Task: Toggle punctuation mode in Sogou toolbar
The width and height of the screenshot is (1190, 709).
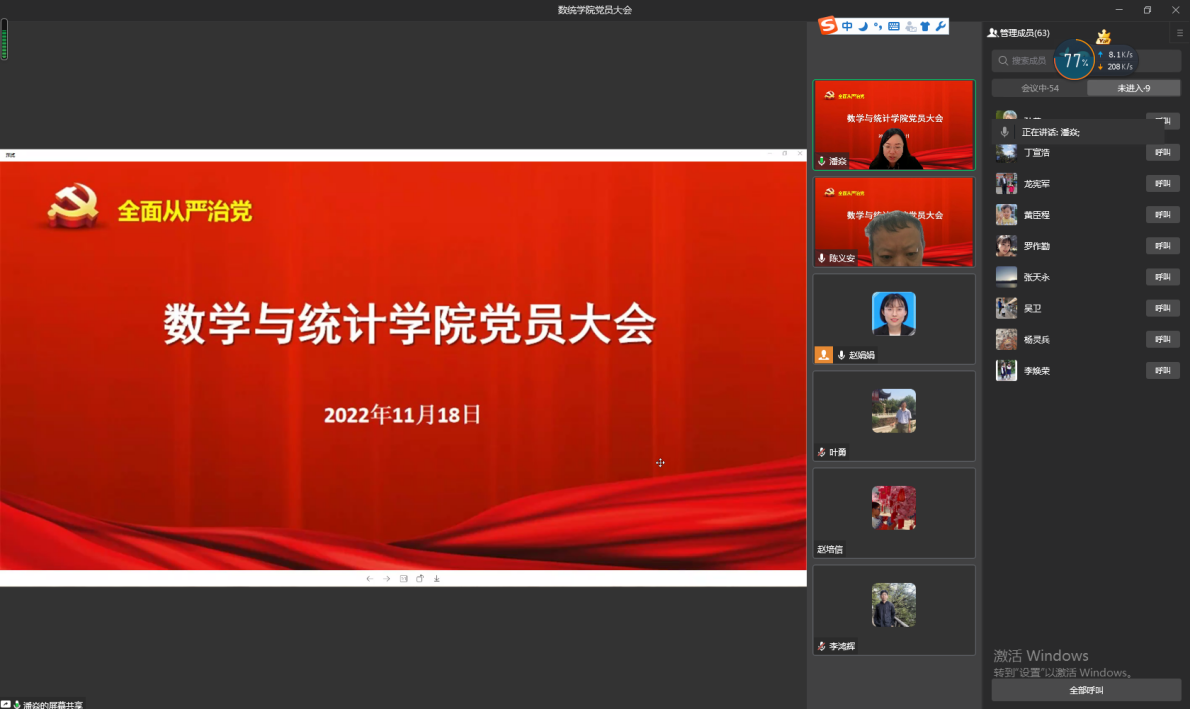Action: [878, 26]
